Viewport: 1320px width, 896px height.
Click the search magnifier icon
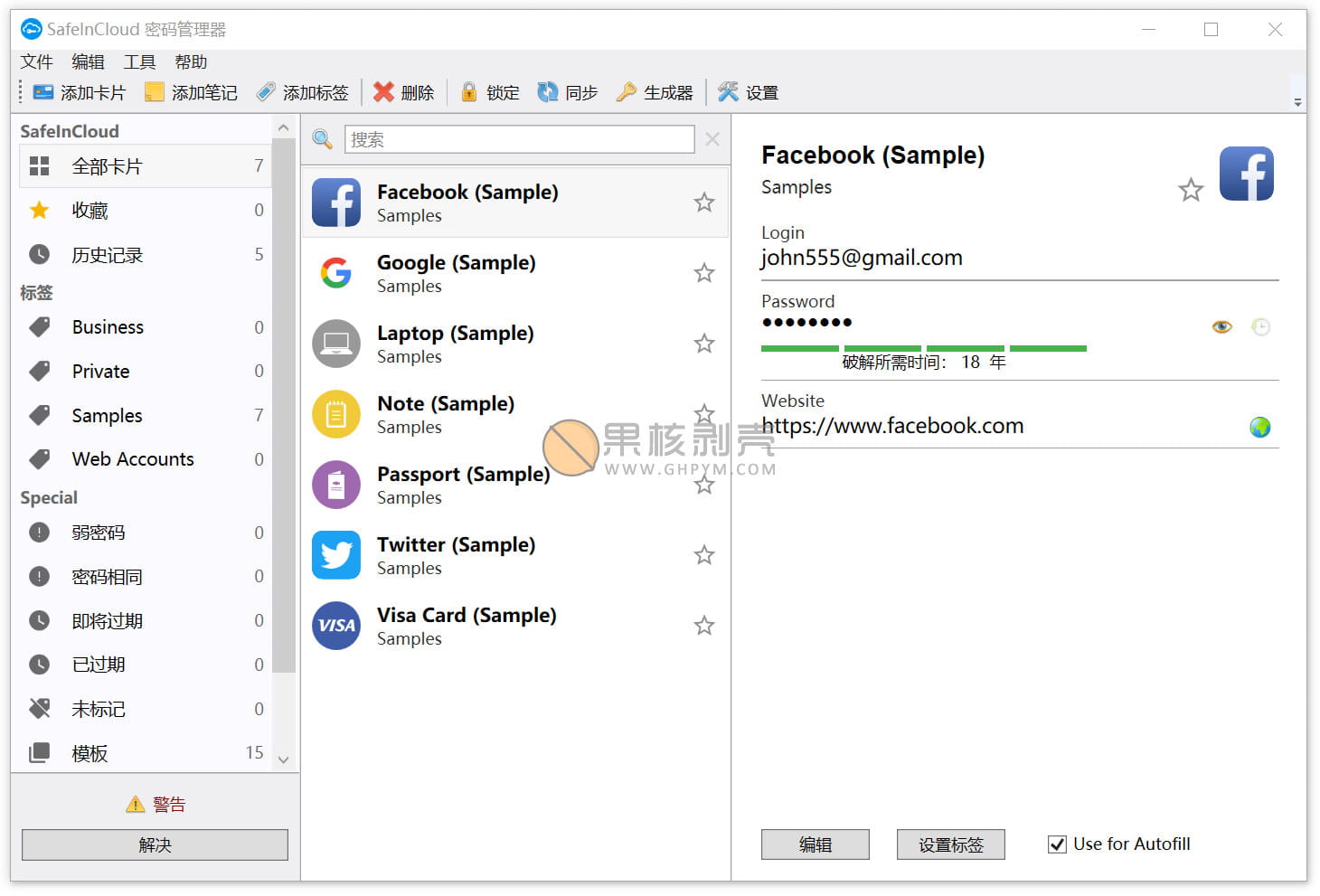point(322,139)
